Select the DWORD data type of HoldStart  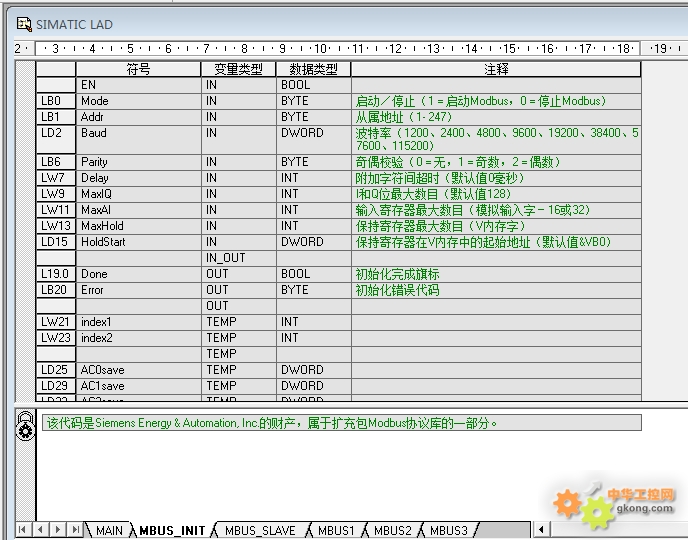[314, 242]
